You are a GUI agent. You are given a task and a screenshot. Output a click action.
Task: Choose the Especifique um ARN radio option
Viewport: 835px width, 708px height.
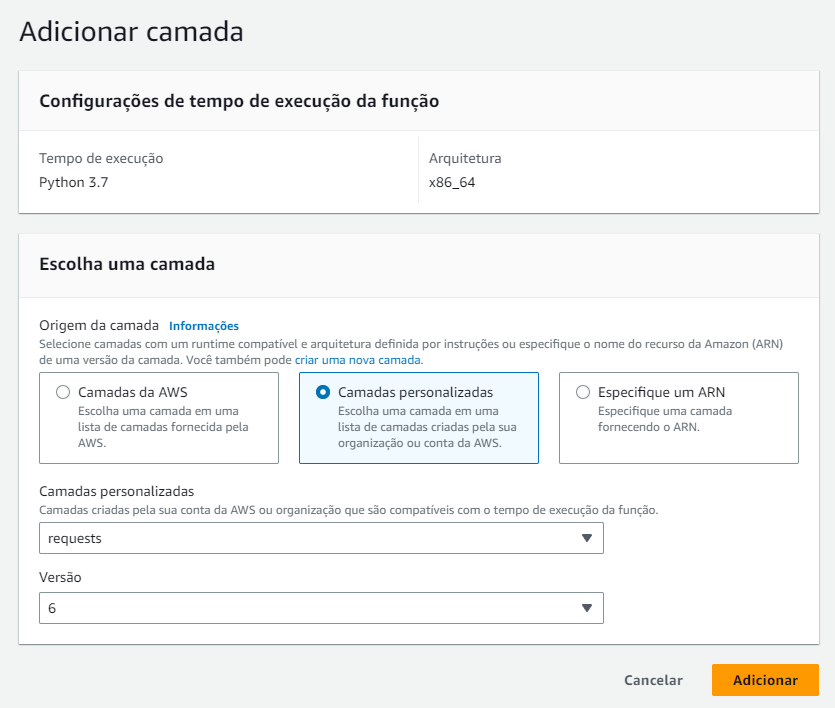pos(583,393)
